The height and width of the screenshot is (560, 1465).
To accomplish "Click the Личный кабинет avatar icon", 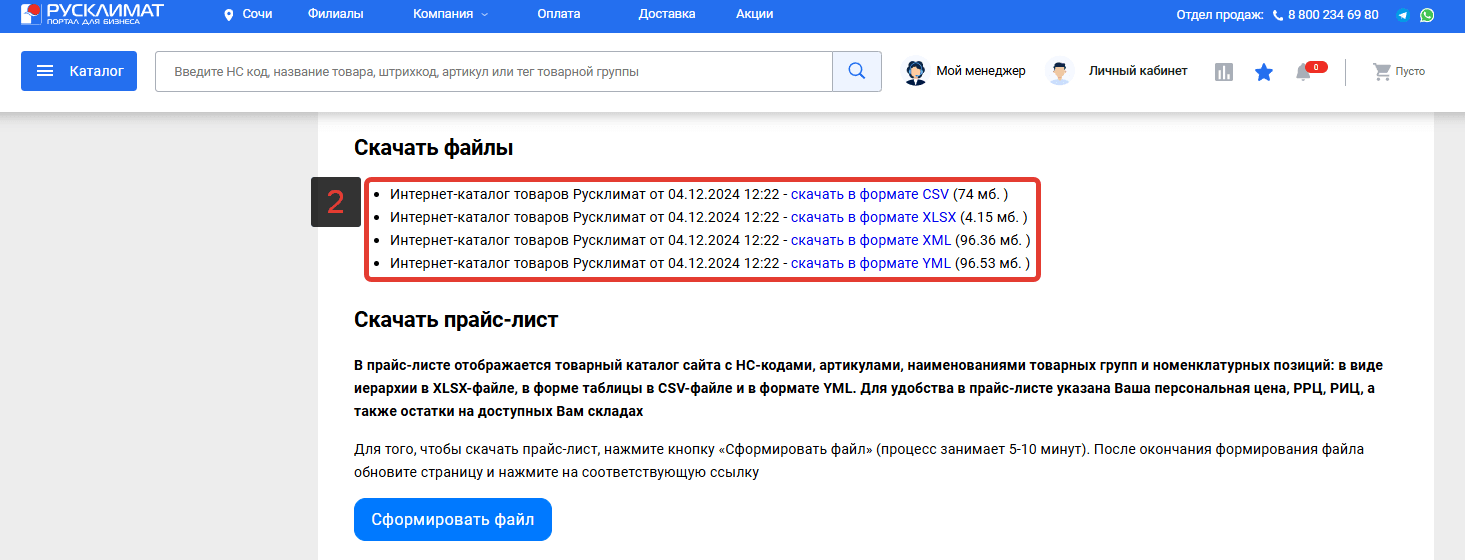I will (1059, 72).
